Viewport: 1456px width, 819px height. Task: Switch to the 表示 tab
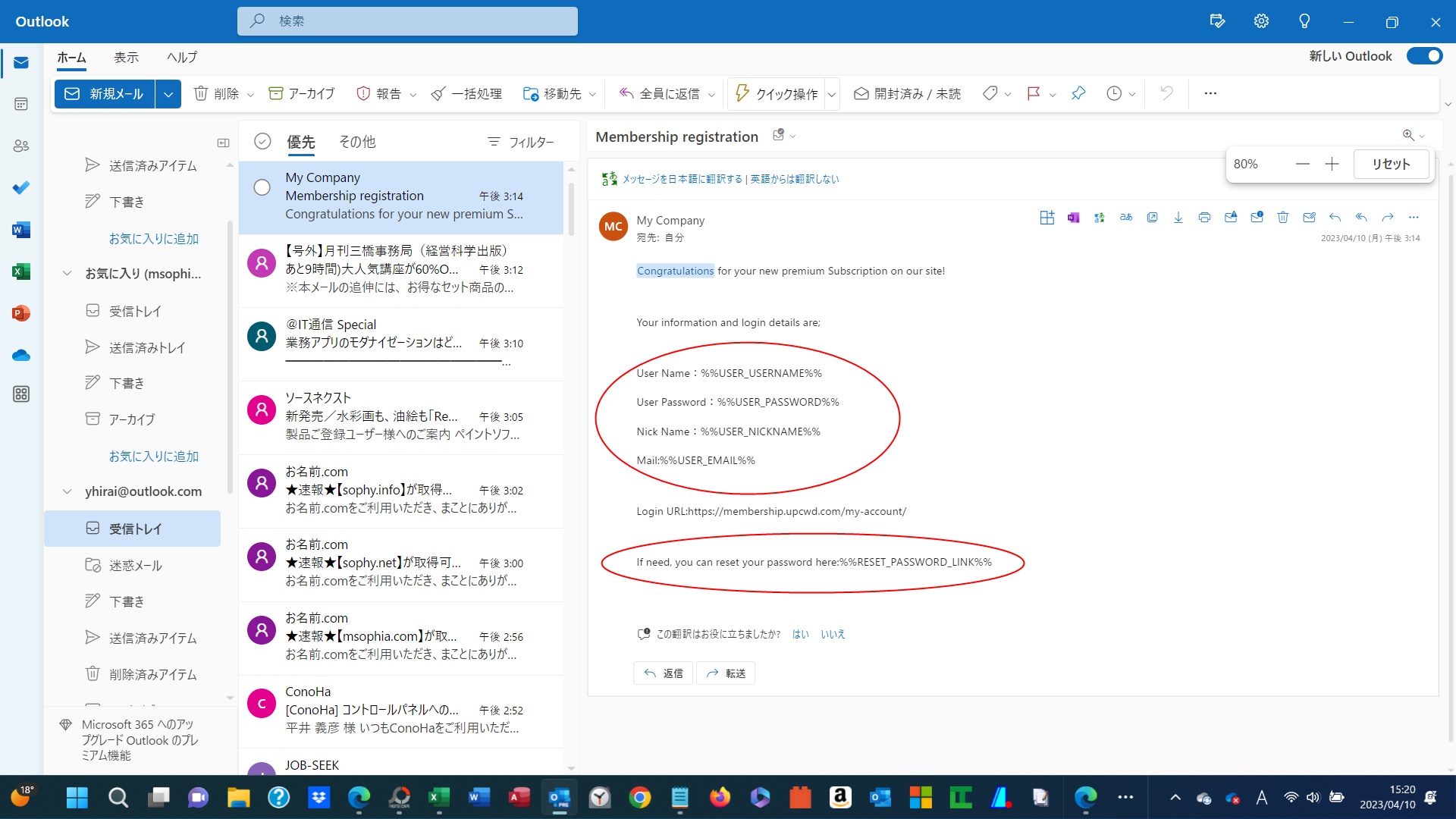point(126,58)
